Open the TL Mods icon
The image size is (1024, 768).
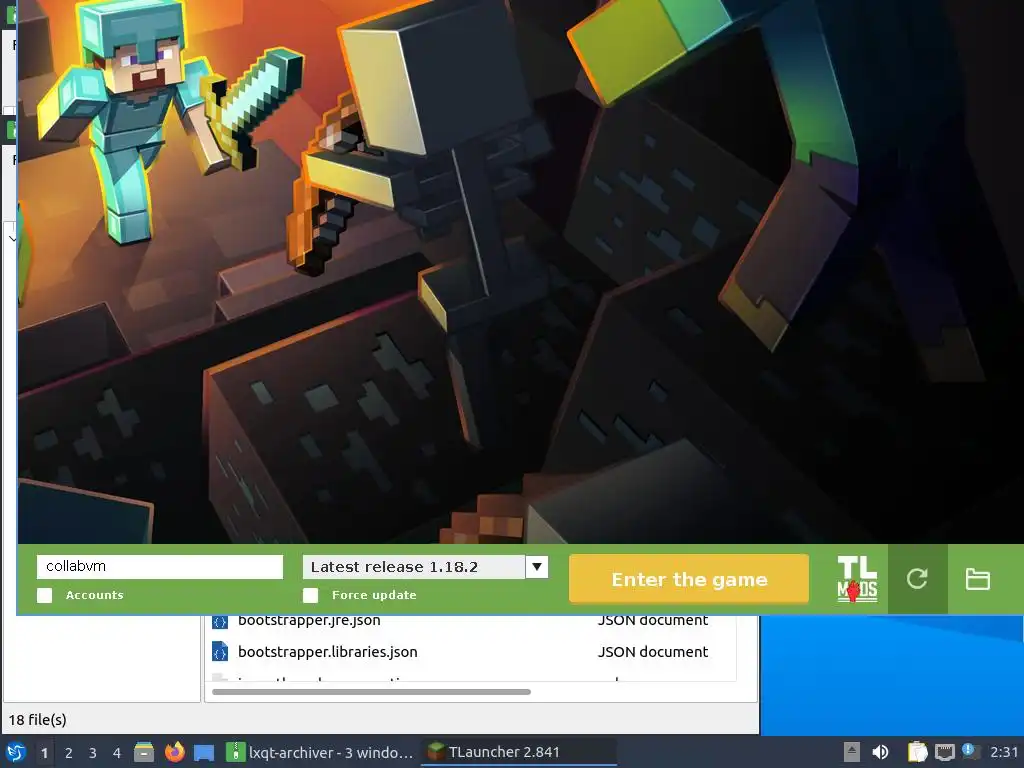click(857, 579)
